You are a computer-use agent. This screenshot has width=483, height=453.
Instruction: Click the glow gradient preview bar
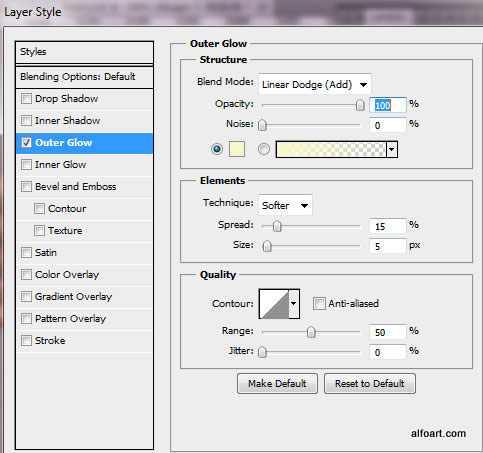tap(331, 149)
